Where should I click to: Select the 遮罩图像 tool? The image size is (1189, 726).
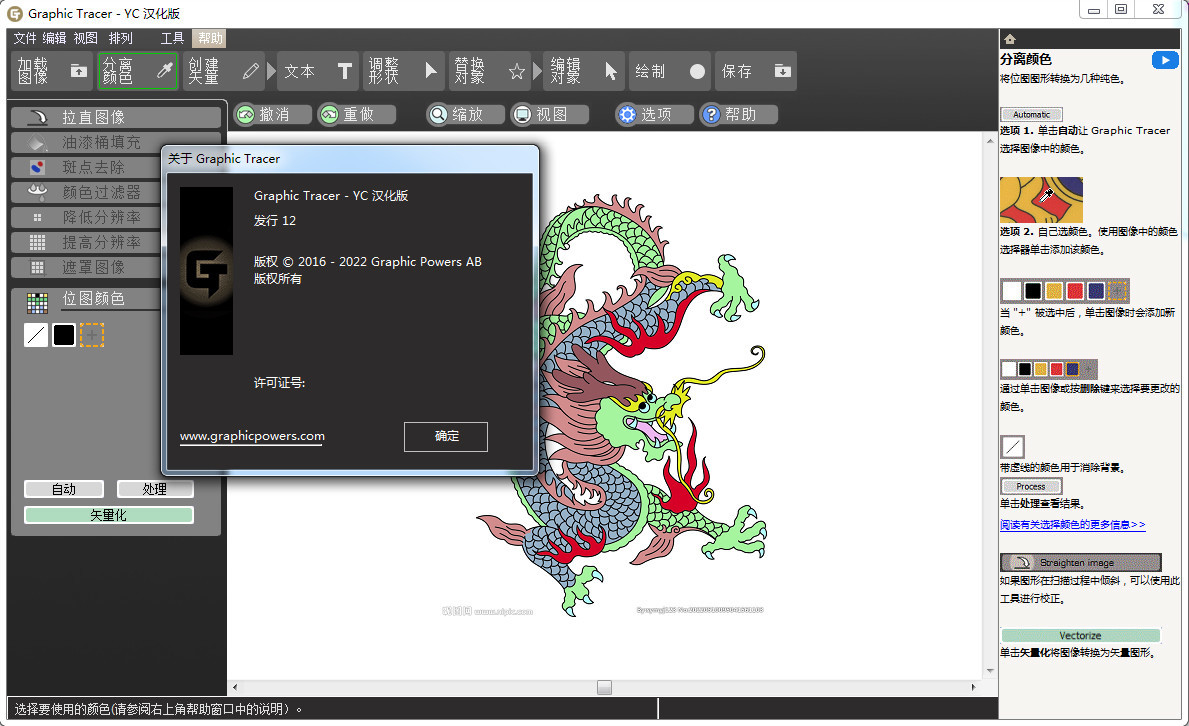tap(86, 268)
